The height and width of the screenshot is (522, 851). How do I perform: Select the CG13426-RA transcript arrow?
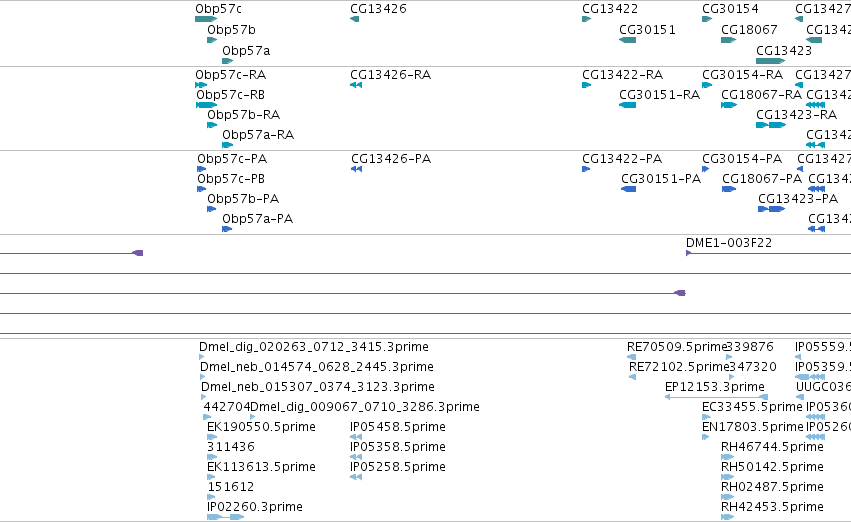356,85
